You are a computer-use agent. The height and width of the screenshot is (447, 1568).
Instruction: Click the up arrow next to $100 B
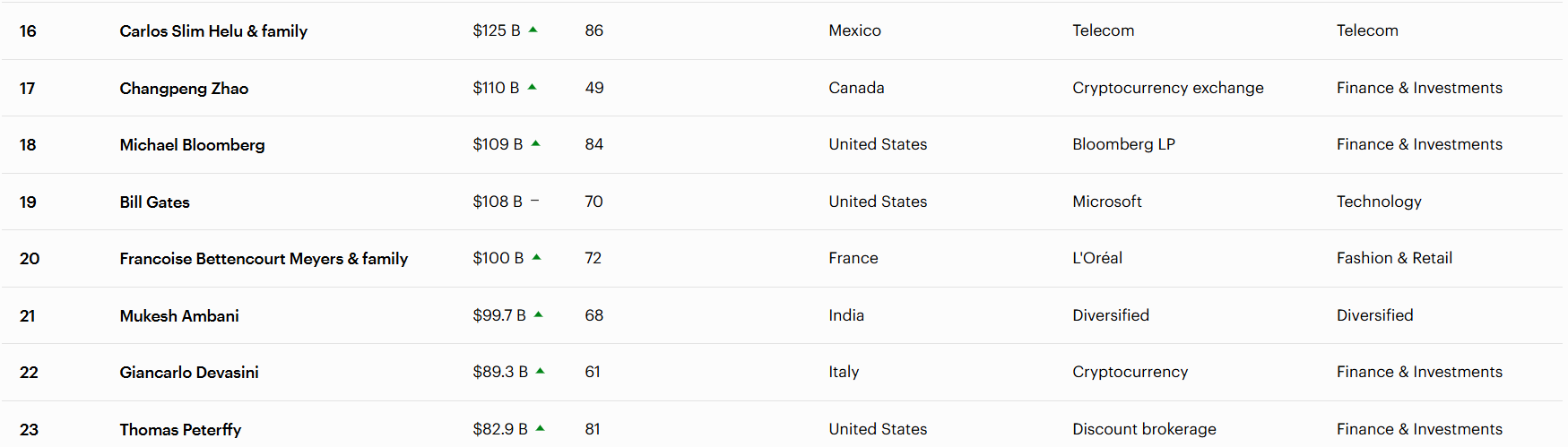click(x=536, y=257)
